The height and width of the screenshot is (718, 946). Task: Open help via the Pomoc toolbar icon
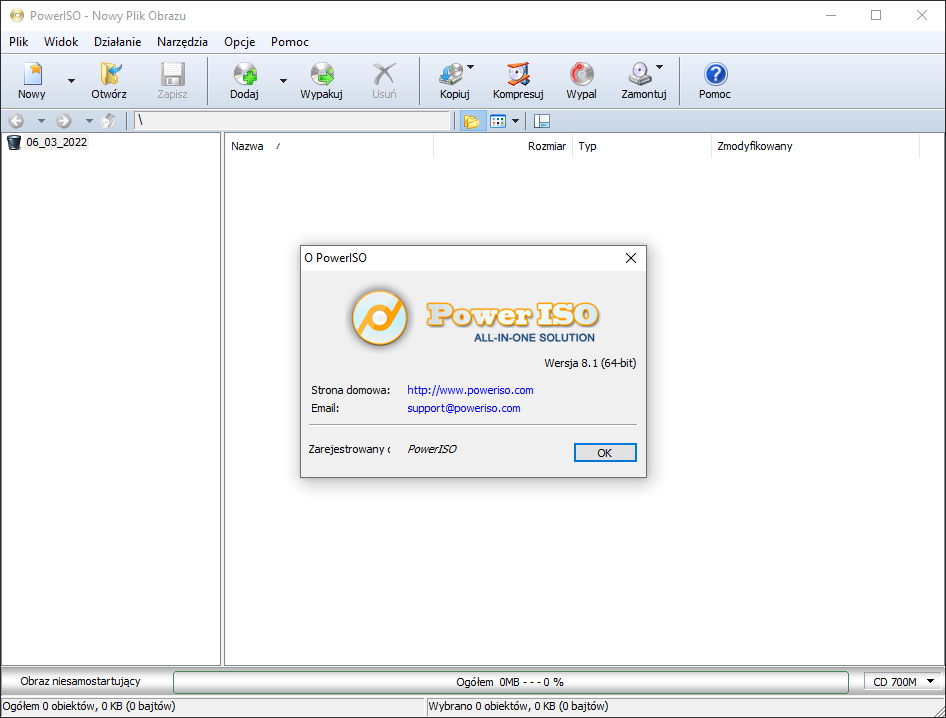(715, 81)
